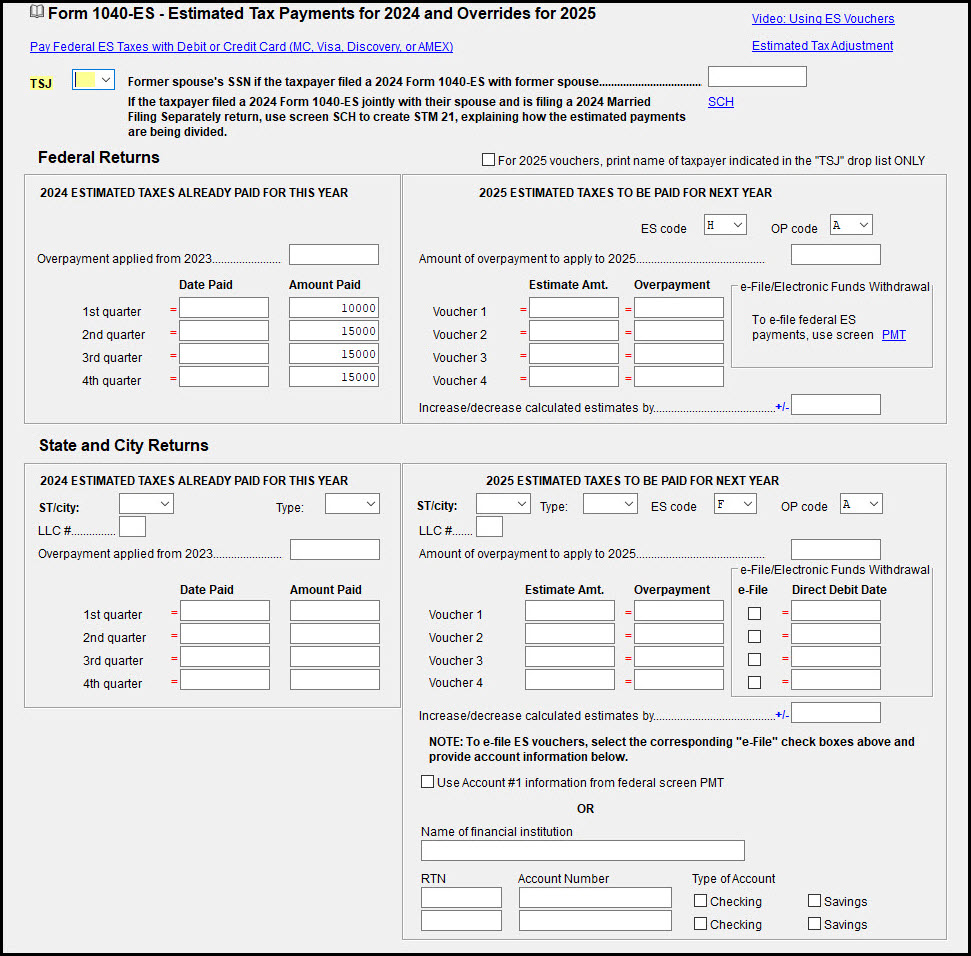Click Name of financial institution field

(x=583, y=851)
